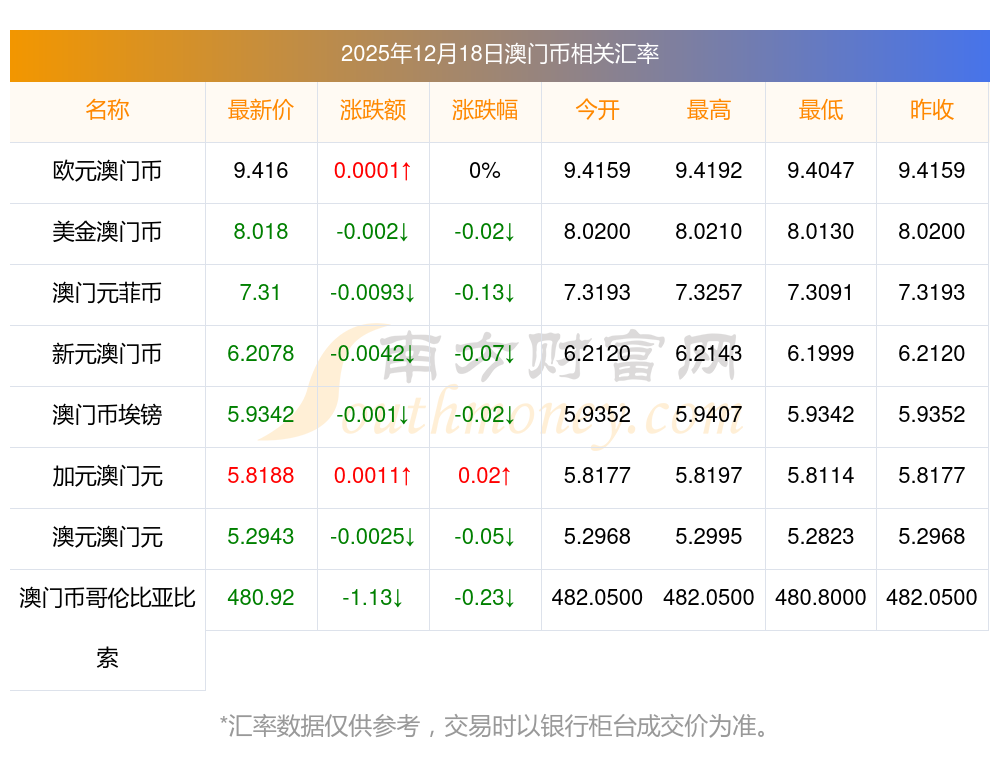
Task: Click the exchange rate disclaimer footnote text
Action: point(495,725)
